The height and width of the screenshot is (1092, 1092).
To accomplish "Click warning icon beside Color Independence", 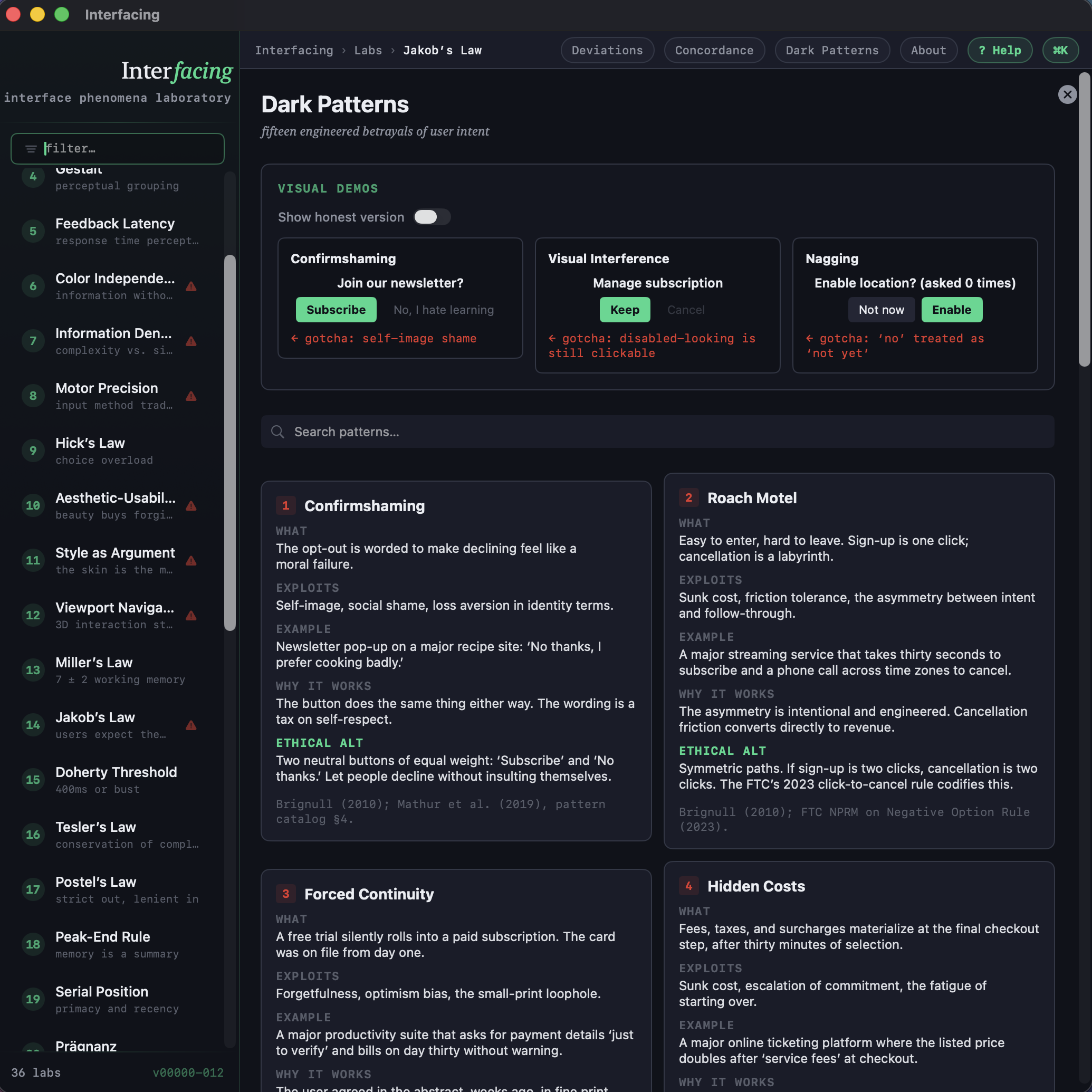I will (191, 286).
